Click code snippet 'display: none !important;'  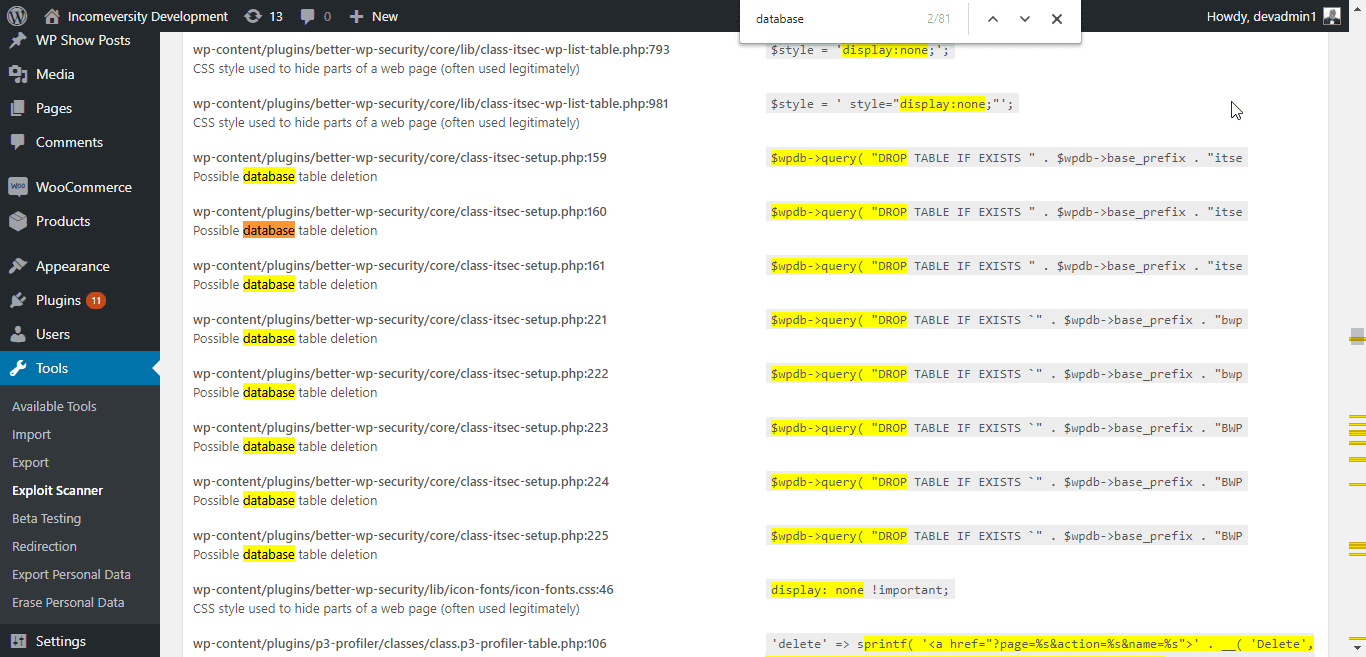coord(860,590)
